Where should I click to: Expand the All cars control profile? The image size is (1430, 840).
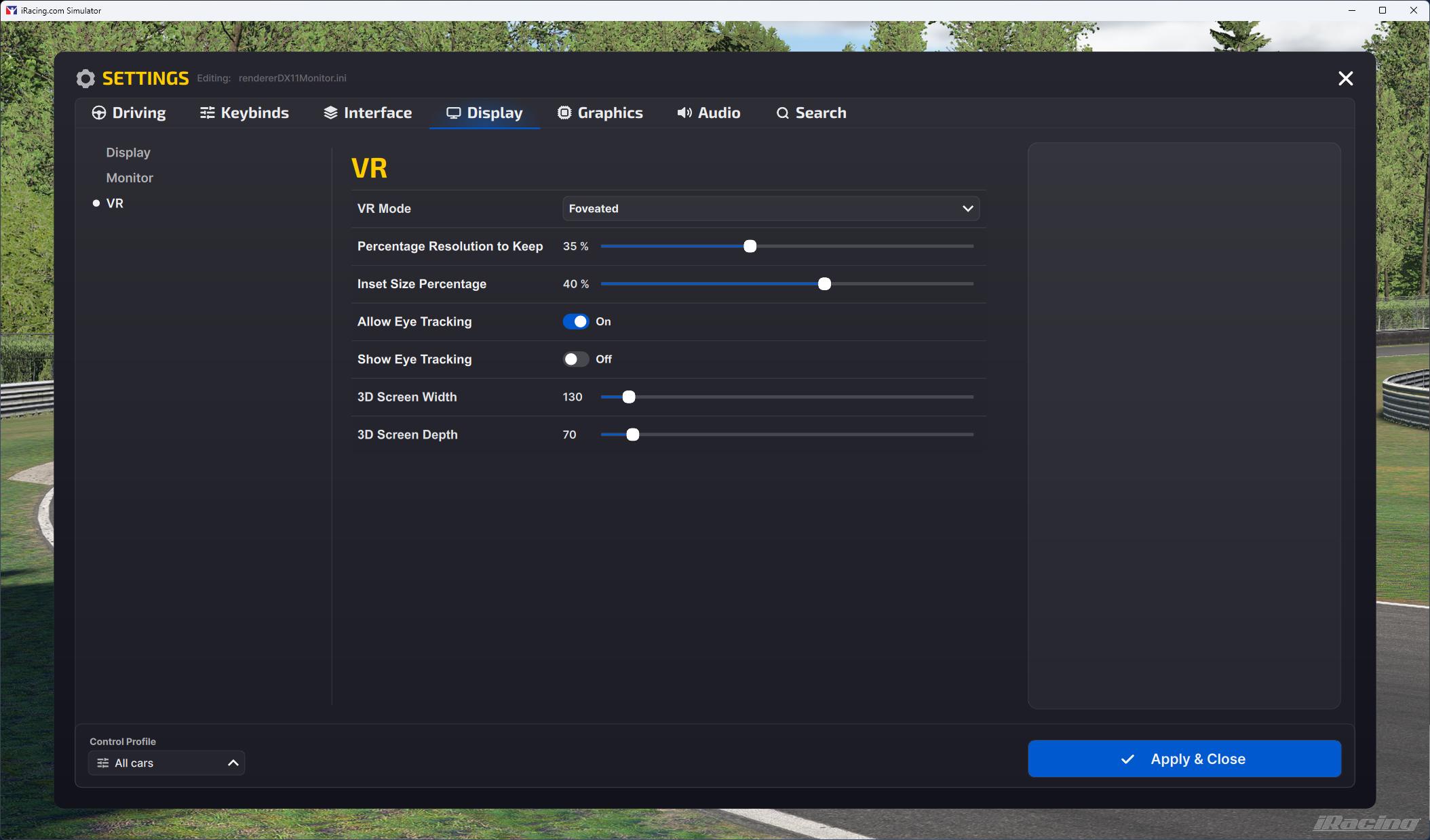point(166,763)
